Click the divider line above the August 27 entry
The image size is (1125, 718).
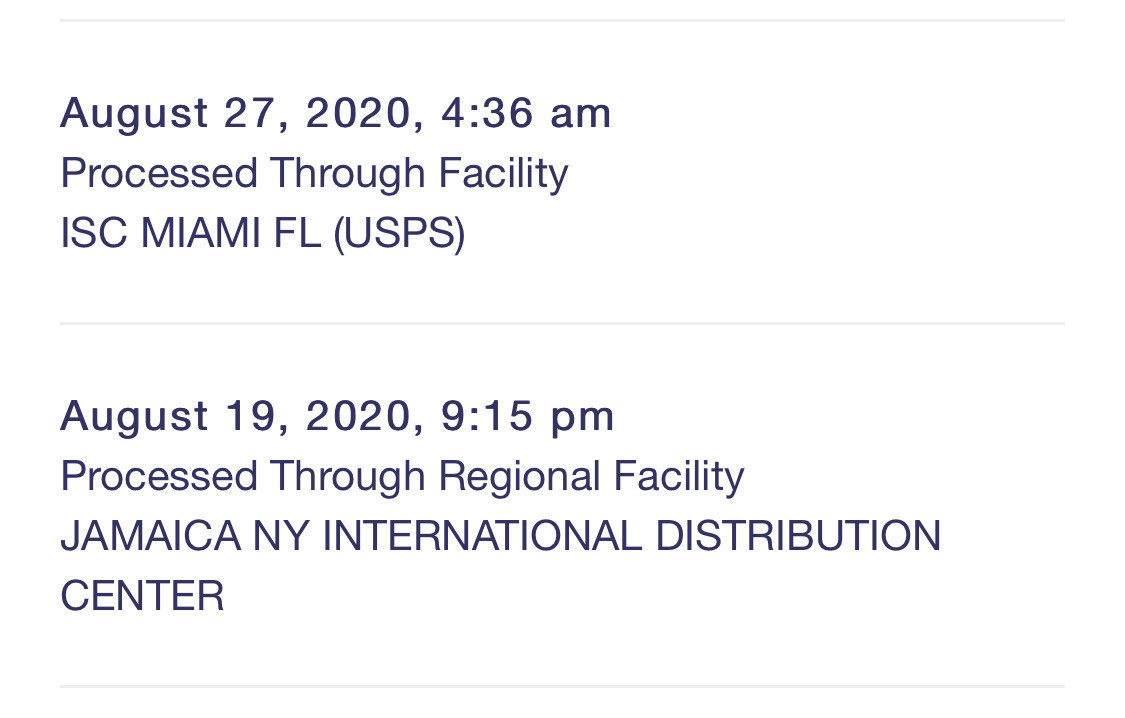[562, 21]
